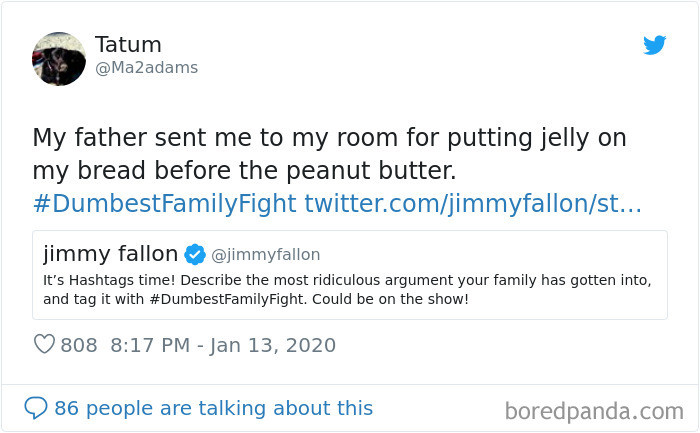
Task: Follow the #DumbestFamilyFight hashtag link
Action: point(164,204)
